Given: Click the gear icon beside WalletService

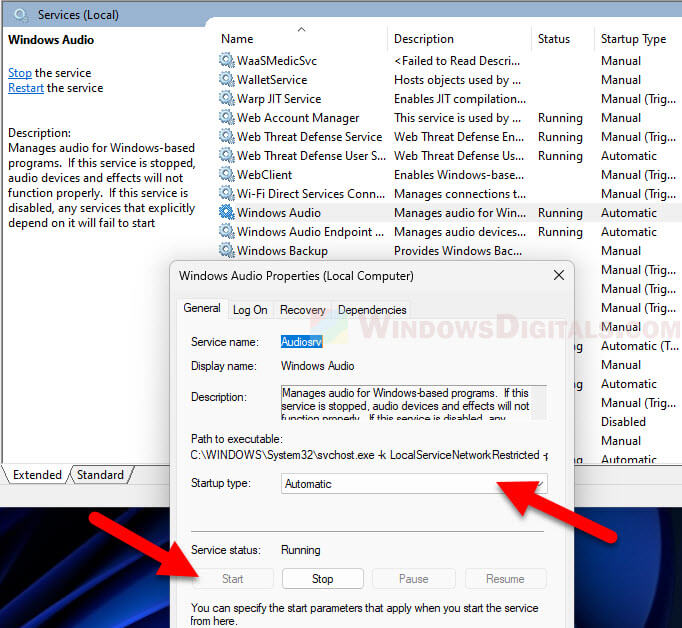Looking at the screenshot, I should (x=227, y=80).
